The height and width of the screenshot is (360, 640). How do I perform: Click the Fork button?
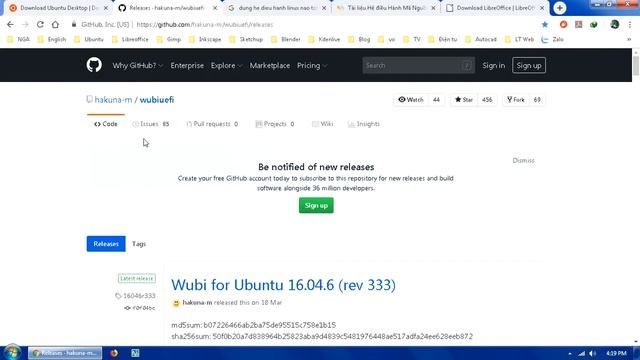(516, 100)
